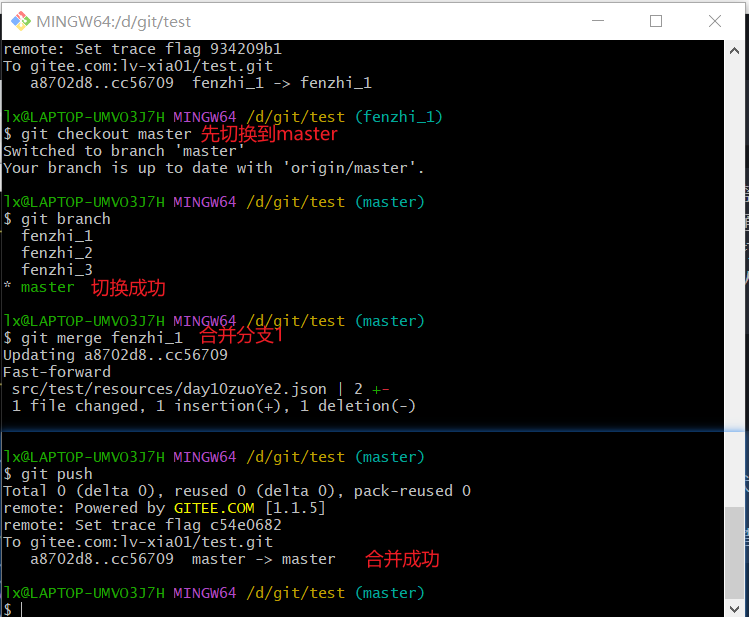Click the window title MINGW64:/d/git/test
The height and width of the screenshot is (617, 749).
[x=114, y=22]
